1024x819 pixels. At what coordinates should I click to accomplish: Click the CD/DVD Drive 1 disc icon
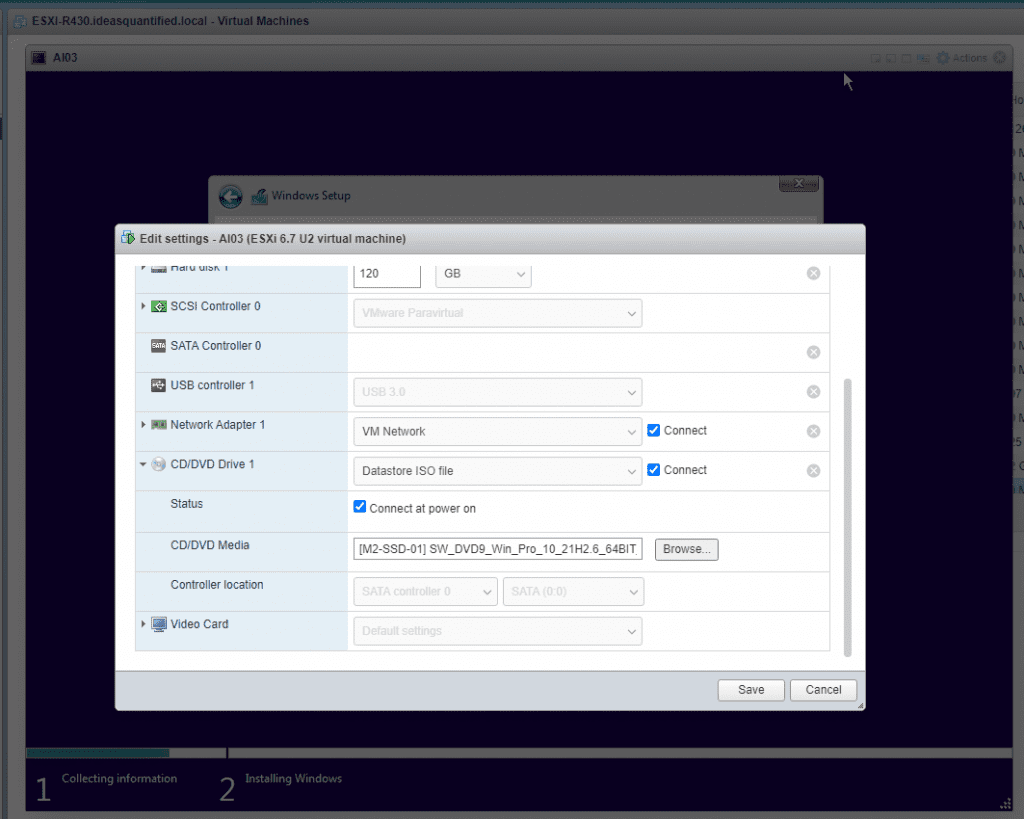tap(159, 464)
